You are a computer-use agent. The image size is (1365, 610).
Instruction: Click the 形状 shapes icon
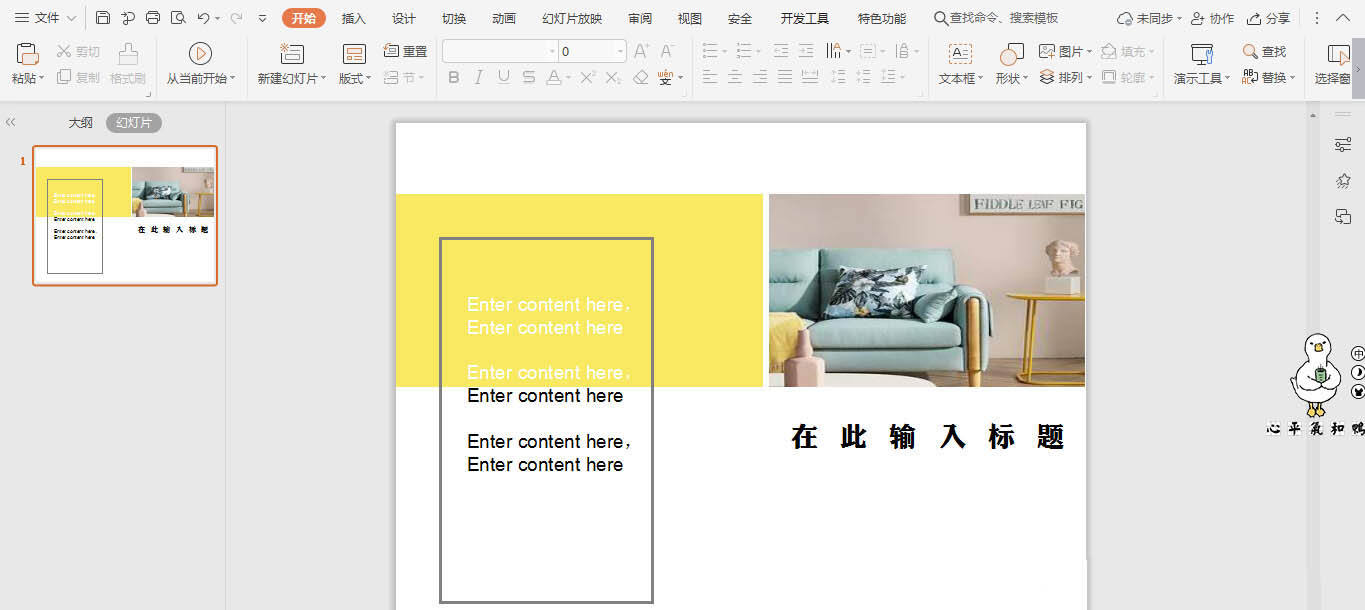tap(1011, 54)
